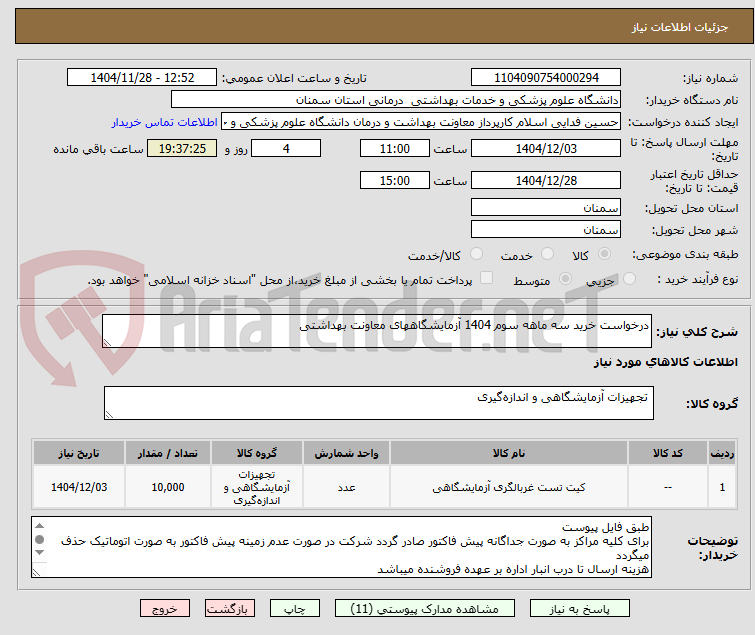
Task: Click the 'چاپ' print button
Action: pos(295,609)
